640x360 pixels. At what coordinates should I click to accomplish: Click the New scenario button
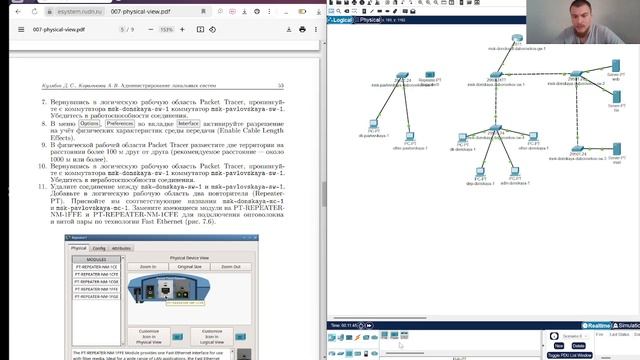[559, 346]
